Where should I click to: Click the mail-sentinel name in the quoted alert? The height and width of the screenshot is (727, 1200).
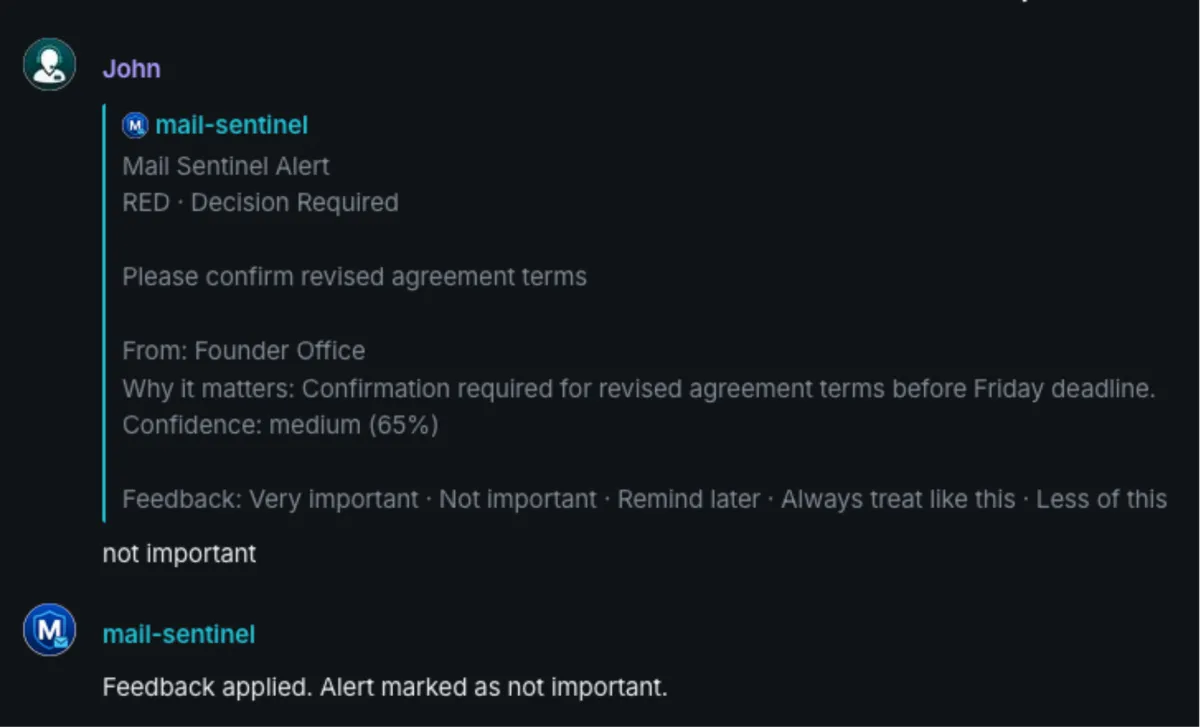[x=231, y=126]
